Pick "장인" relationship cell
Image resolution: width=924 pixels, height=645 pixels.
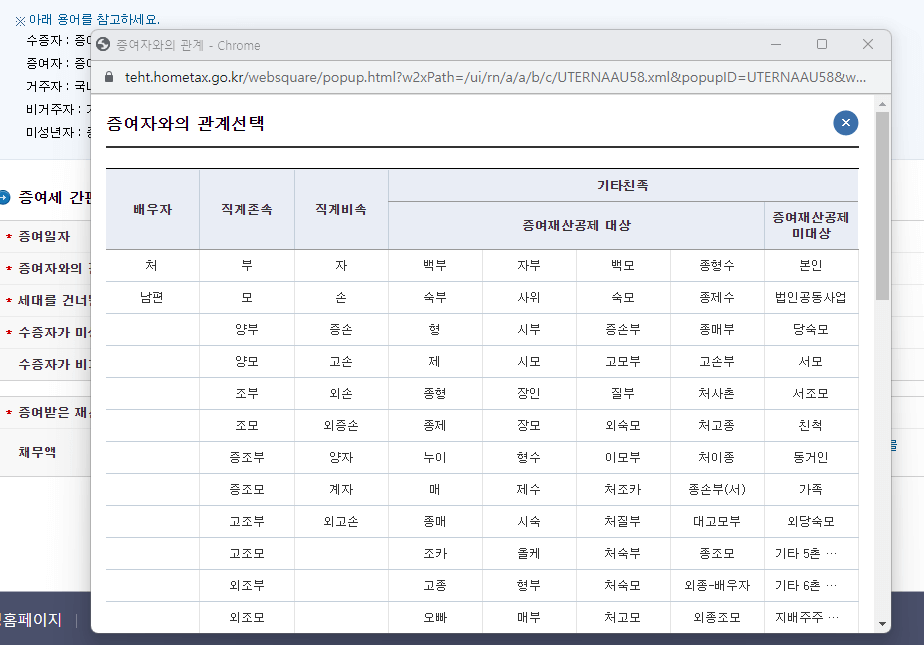(x=529, y=393)
